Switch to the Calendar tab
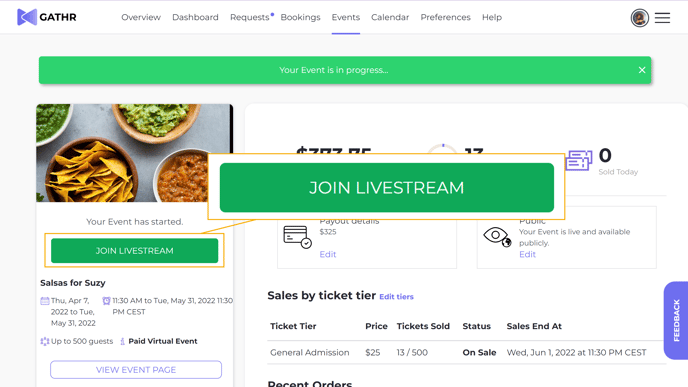Viewport: 688px width, 387px height. click(390, 17)
